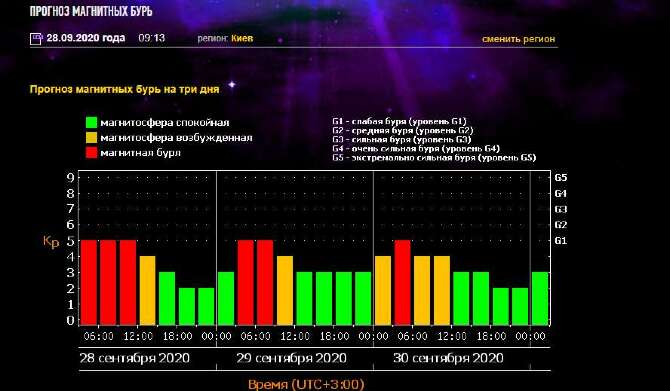This screenshot has height=391, width=670.
Task: Select the yellow bar near 12:00 on 28 сентября
Action: coord(147,291)
